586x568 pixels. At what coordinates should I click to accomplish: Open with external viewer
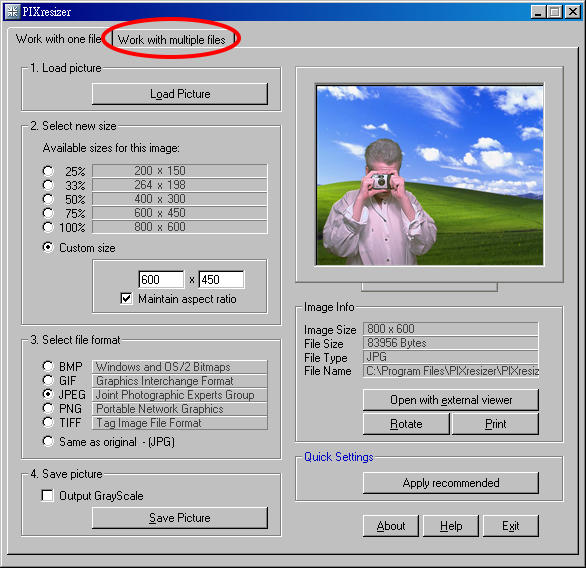(451, 400)
